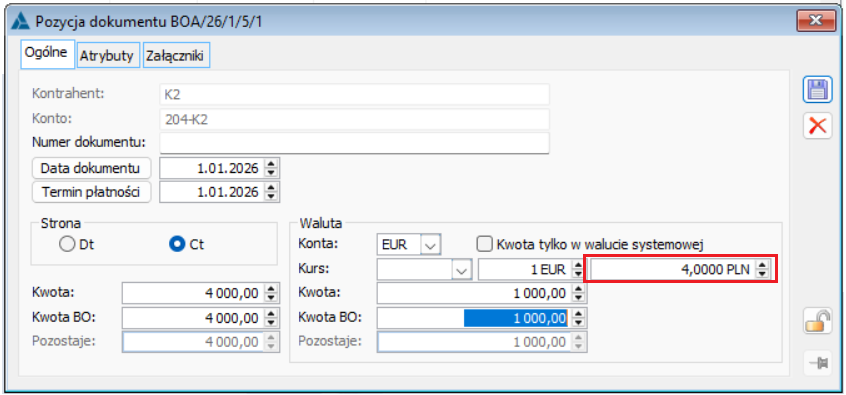Open the Załączniki tab
The image size is (846, 395).
click(x=176, y=56)
